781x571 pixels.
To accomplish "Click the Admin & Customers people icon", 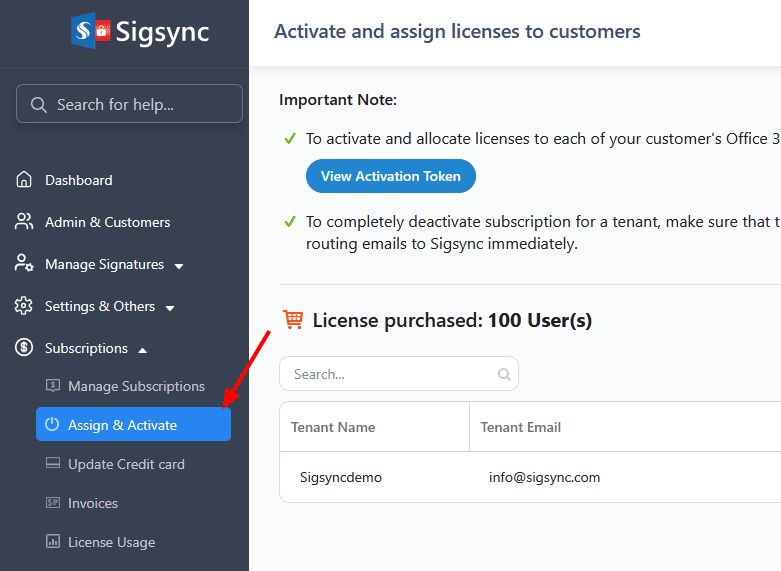I will tap(23, 222).
